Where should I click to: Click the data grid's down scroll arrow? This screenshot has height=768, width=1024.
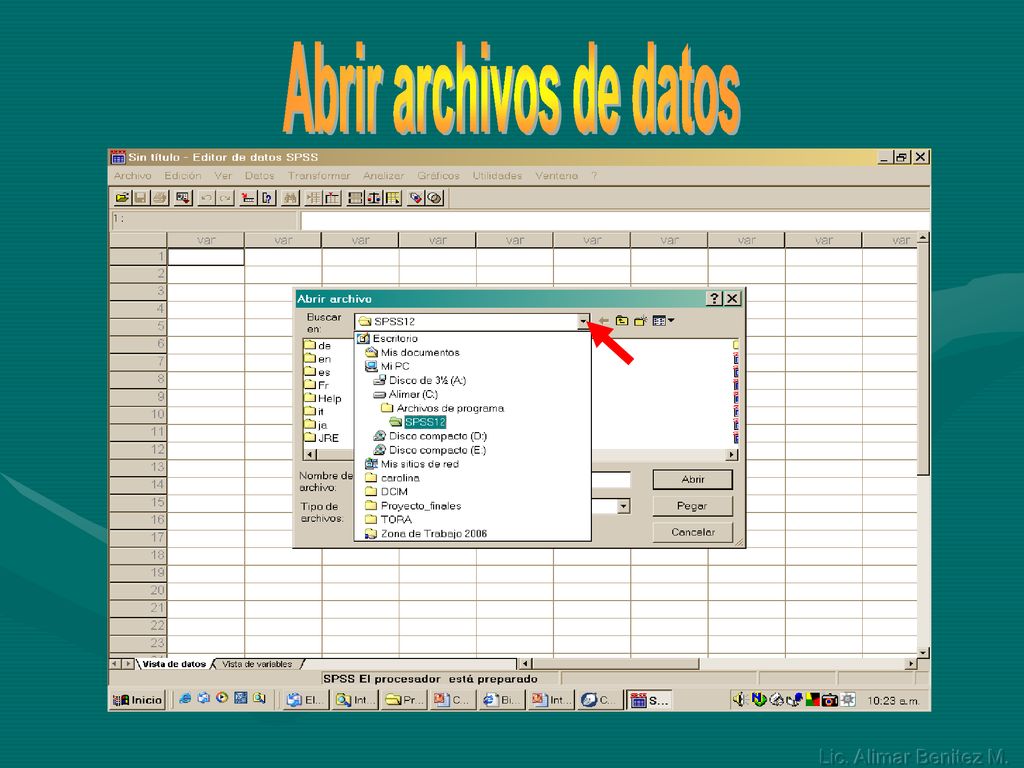point(923,652)
